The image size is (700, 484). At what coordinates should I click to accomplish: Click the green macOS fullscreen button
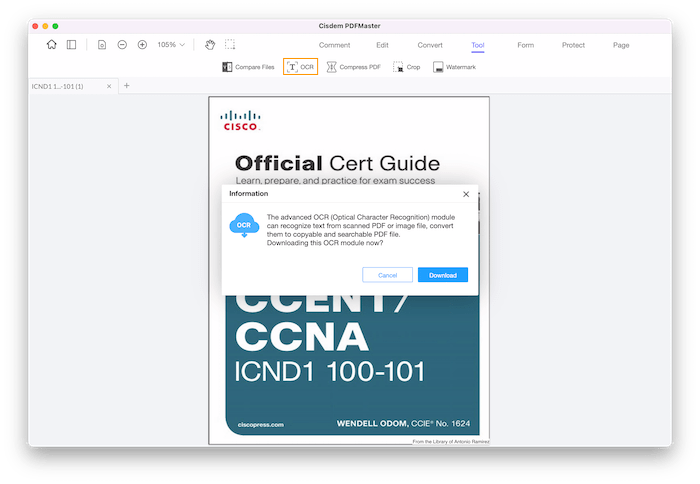click(x=55, y=26)
